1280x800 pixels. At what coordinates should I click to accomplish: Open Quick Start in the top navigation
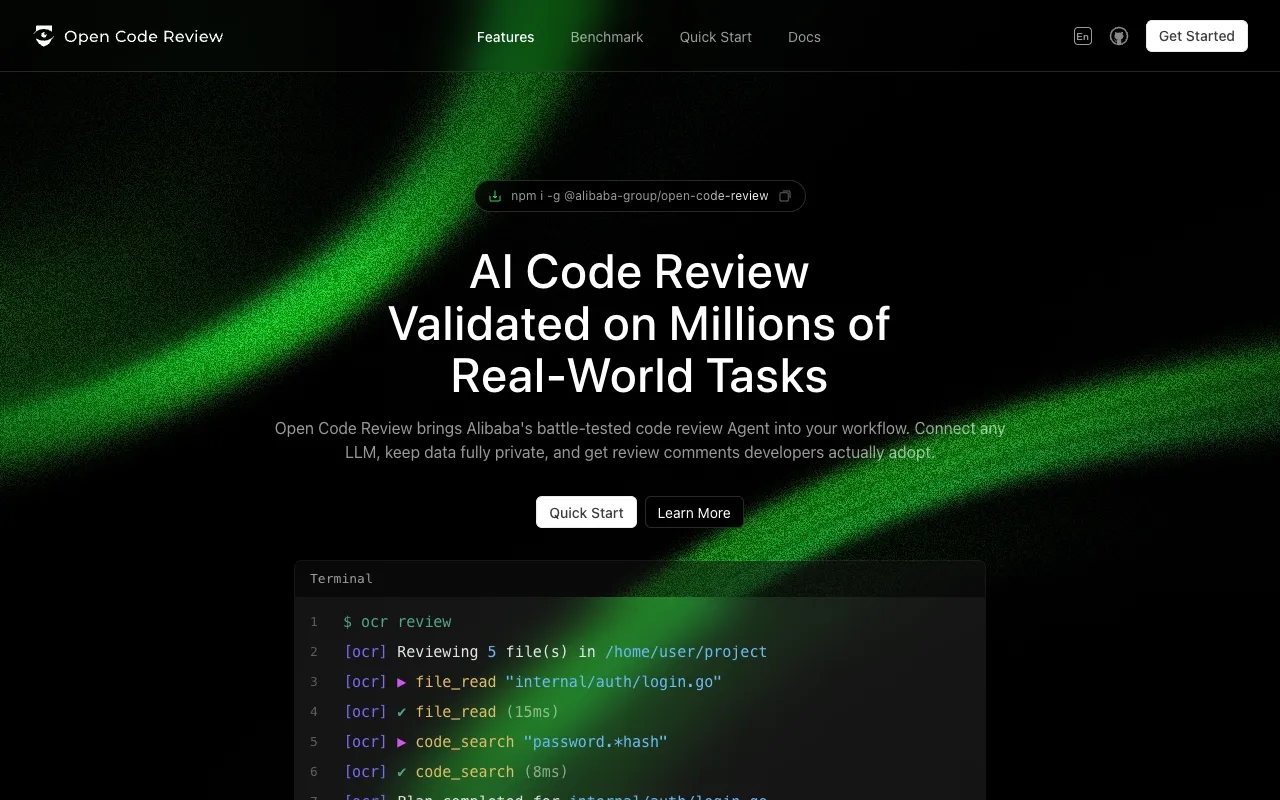tap(716, 37)
